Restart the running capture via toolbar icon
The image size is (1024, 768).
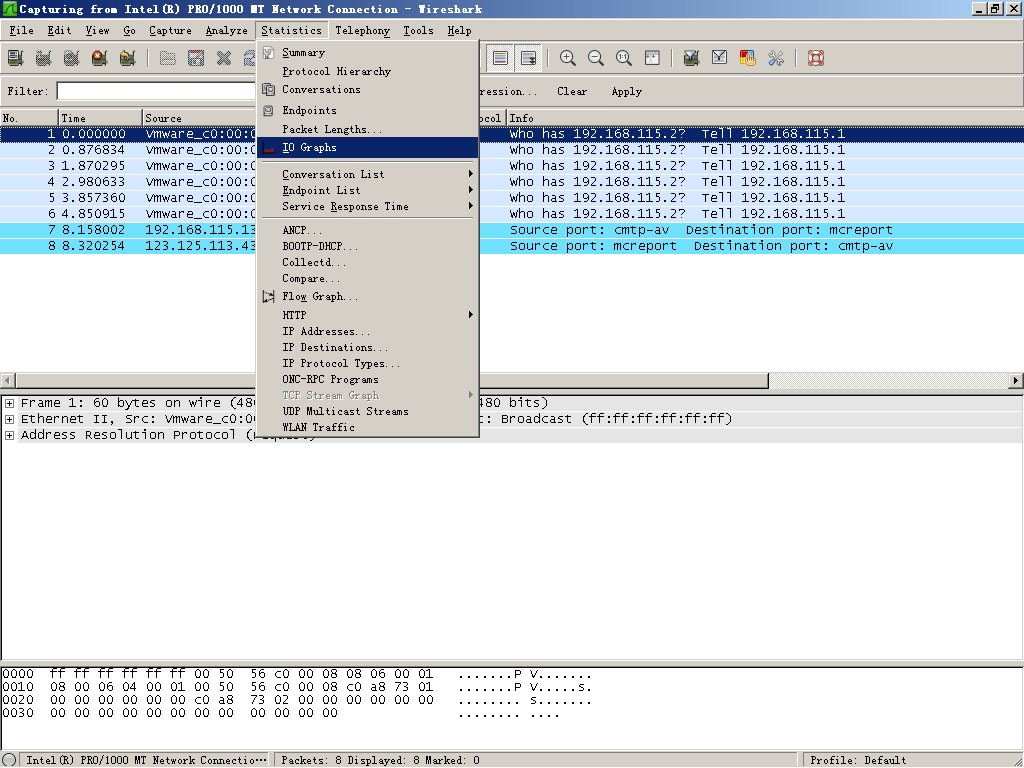tap(128, 58)
